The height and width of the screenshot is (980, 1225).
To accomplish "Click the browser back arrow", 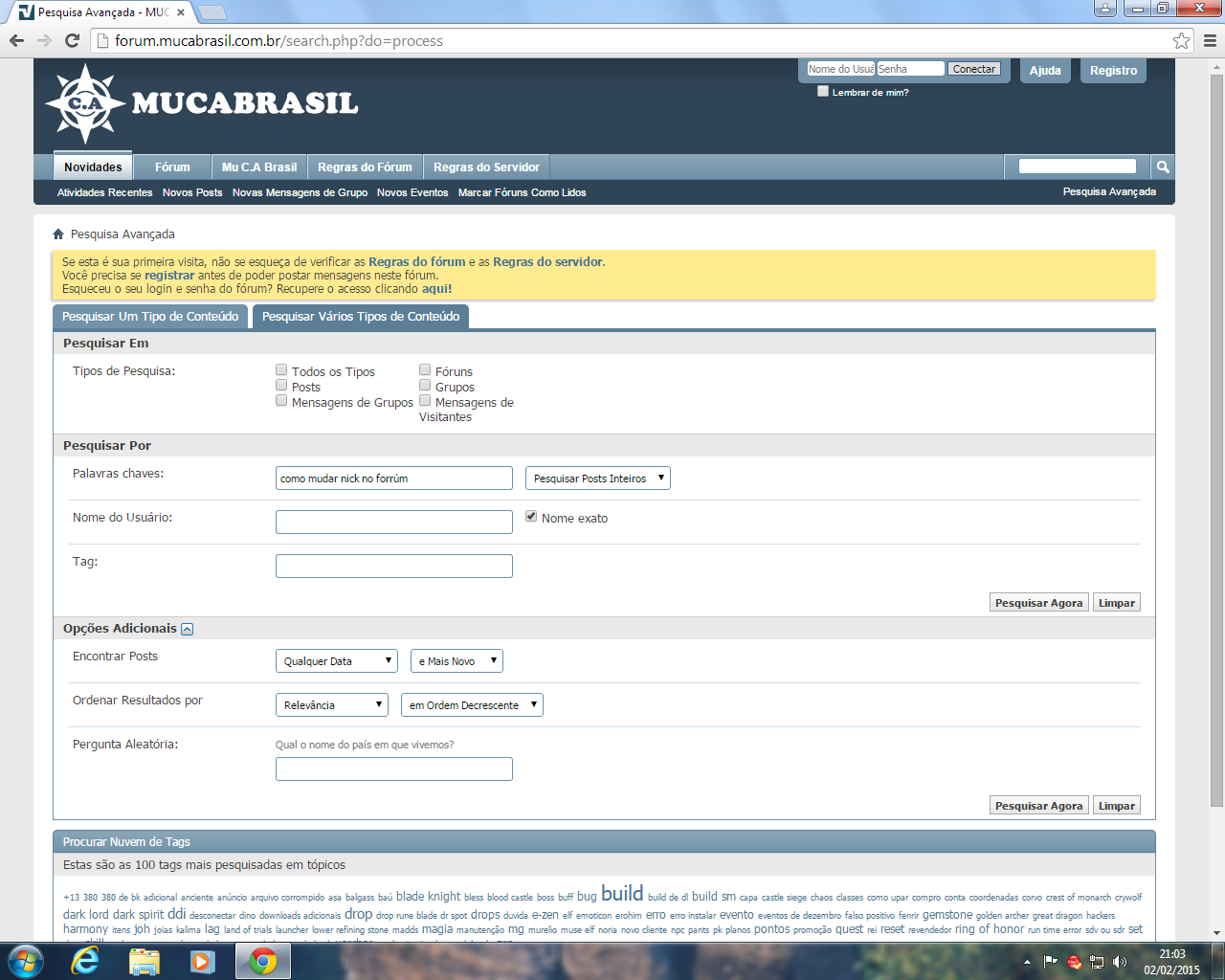I will click(16, 40).
